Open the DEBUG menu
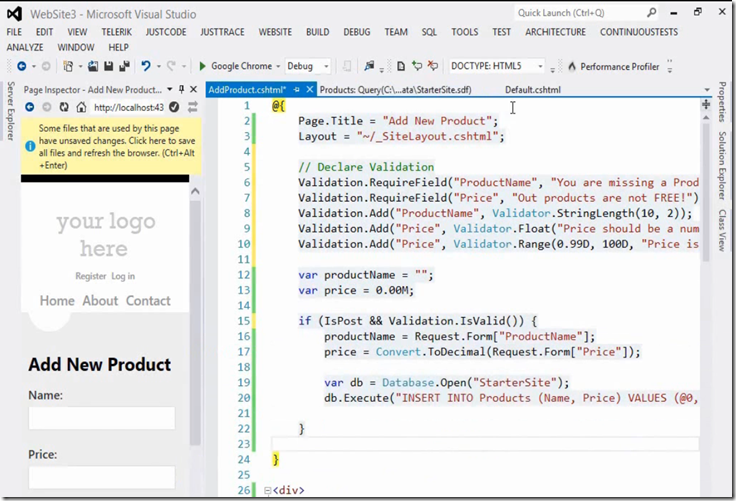 click(357, 32)
